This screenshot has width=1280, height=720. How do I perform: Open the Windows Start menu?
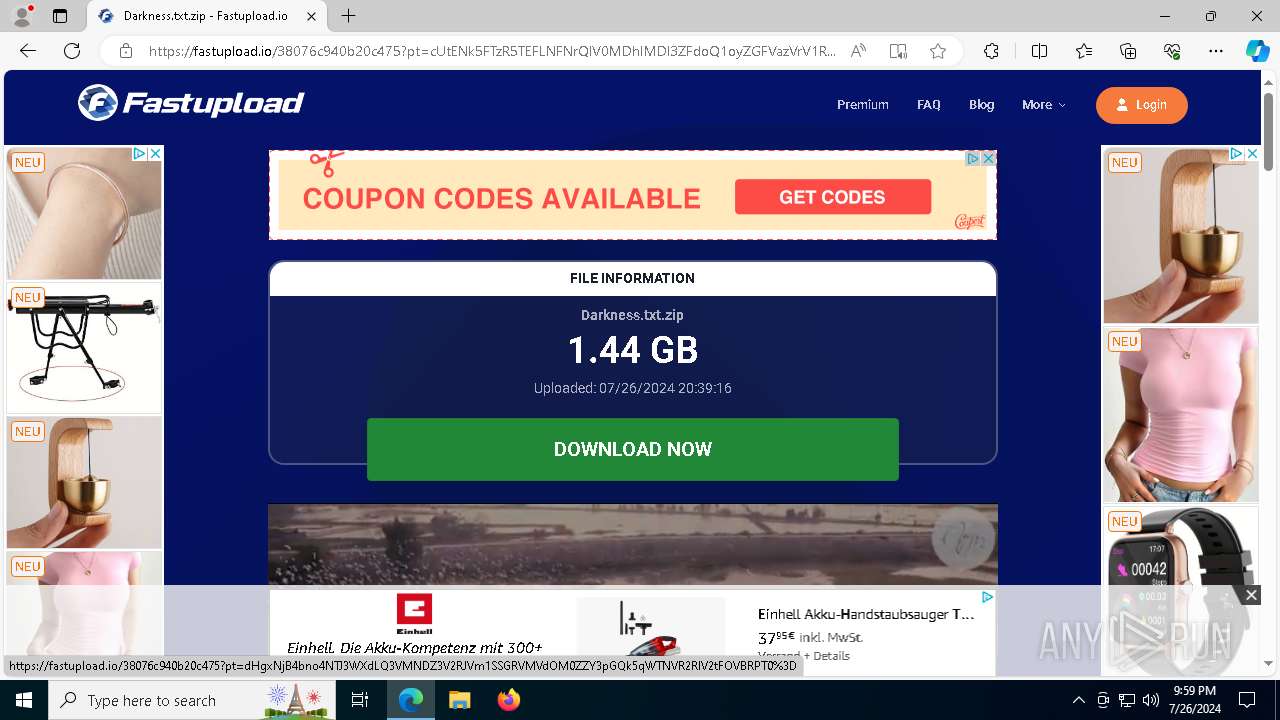click(x=24, y=700)
